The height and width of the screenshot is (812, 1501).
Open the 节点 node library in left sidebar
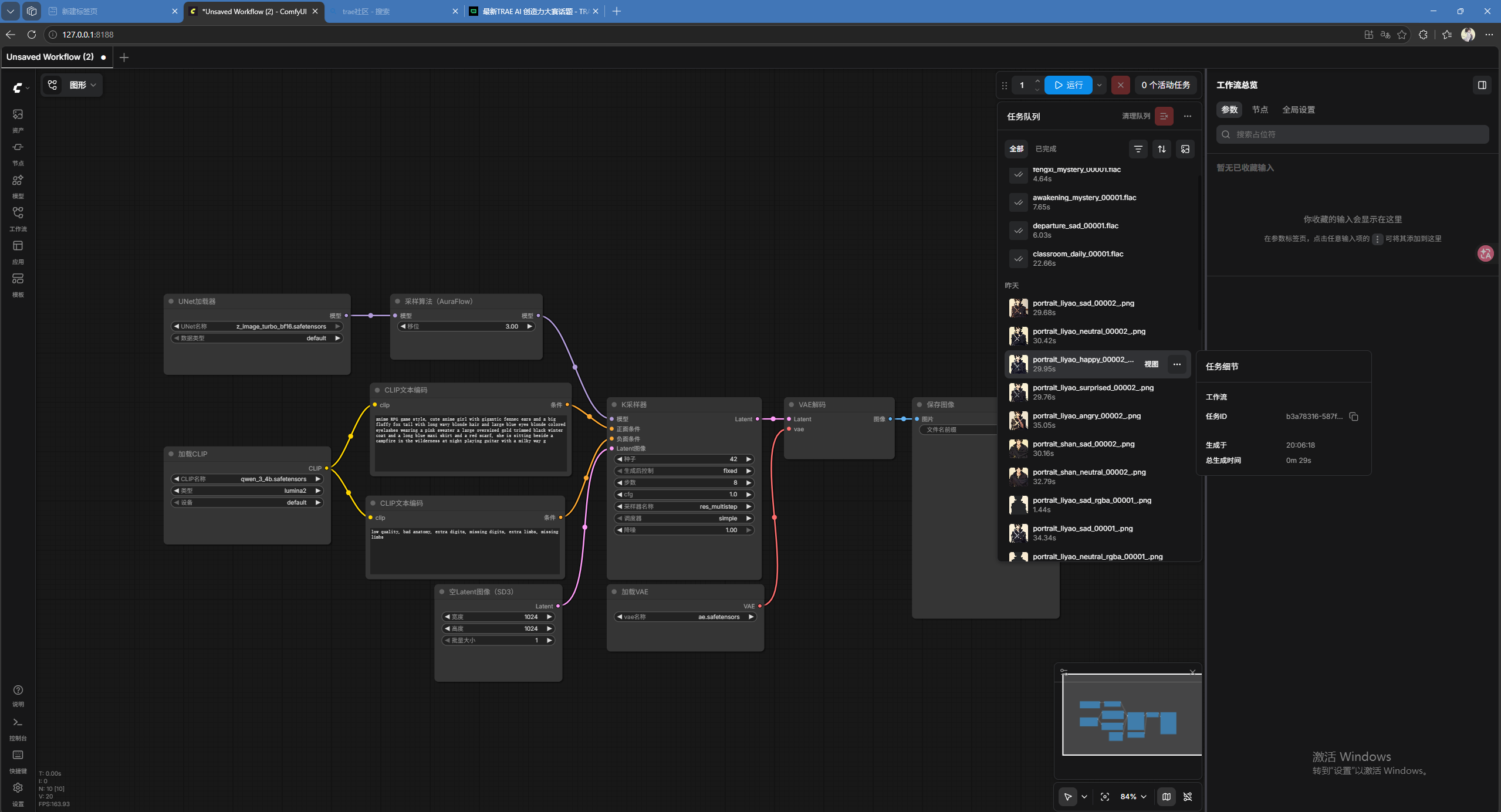coord(18,153)
